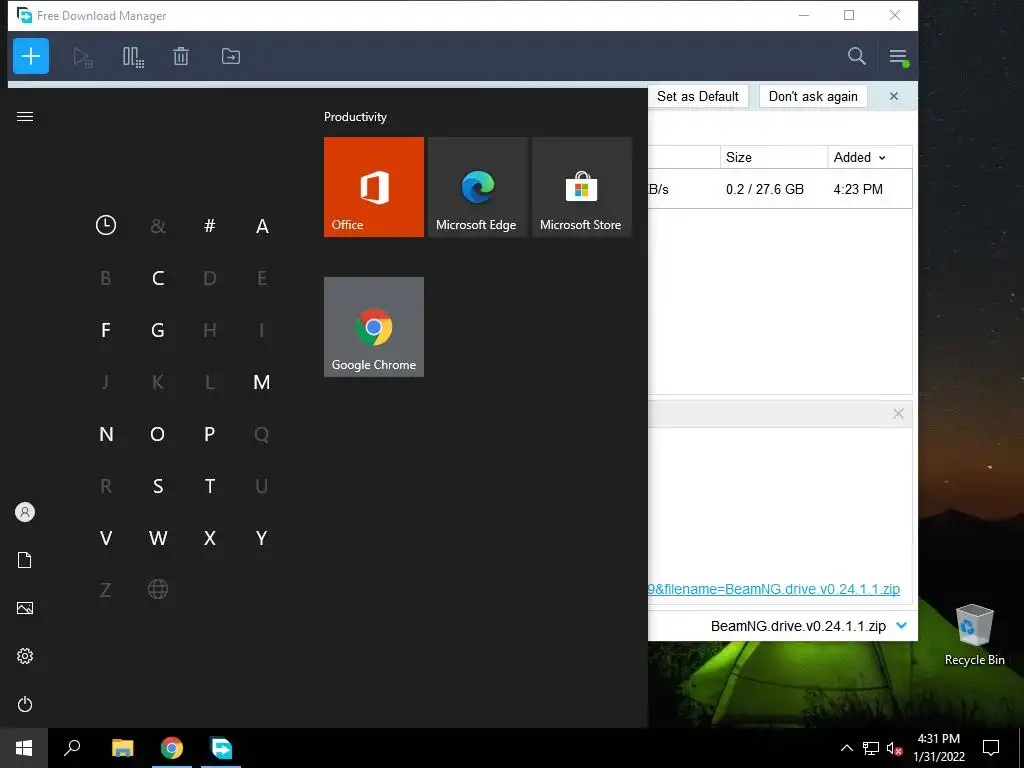The width and height of the screenshot is (1024, 768).
Task: Launch Google Chrome tile
Action: [x=374, y=327]
